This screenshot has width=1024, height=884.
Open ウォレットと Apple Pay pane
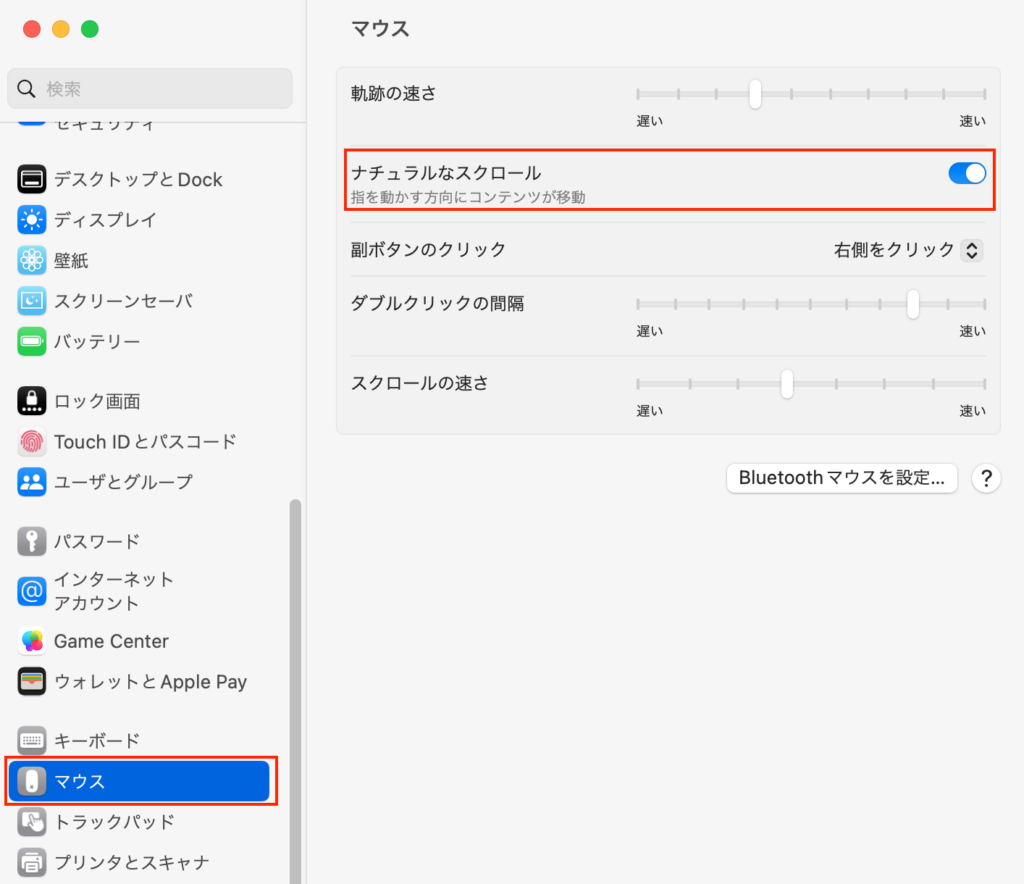[x=138, y=682]
